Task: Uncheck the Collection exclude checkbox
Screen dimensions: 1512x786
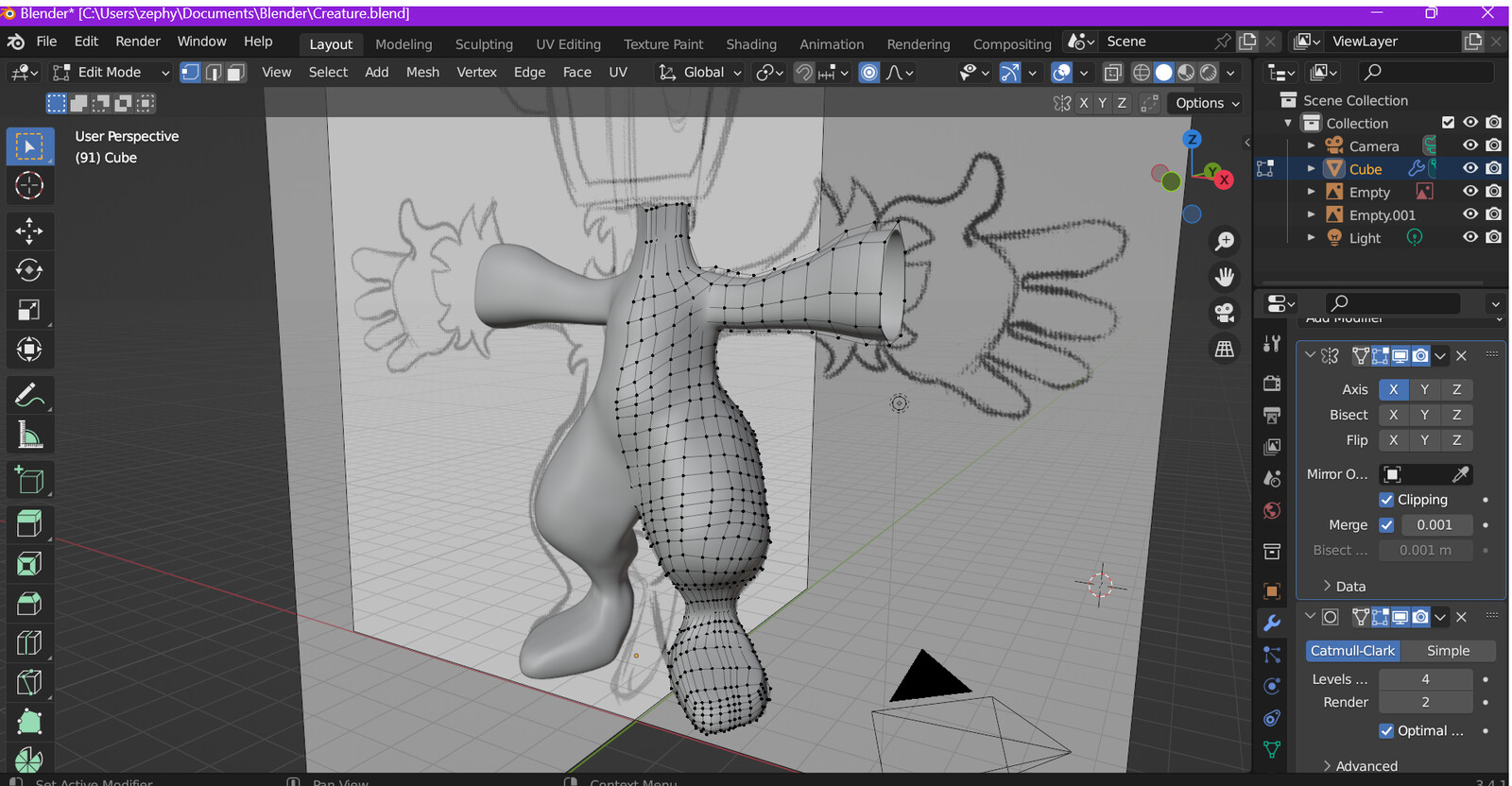Action: coord(1448,122)
